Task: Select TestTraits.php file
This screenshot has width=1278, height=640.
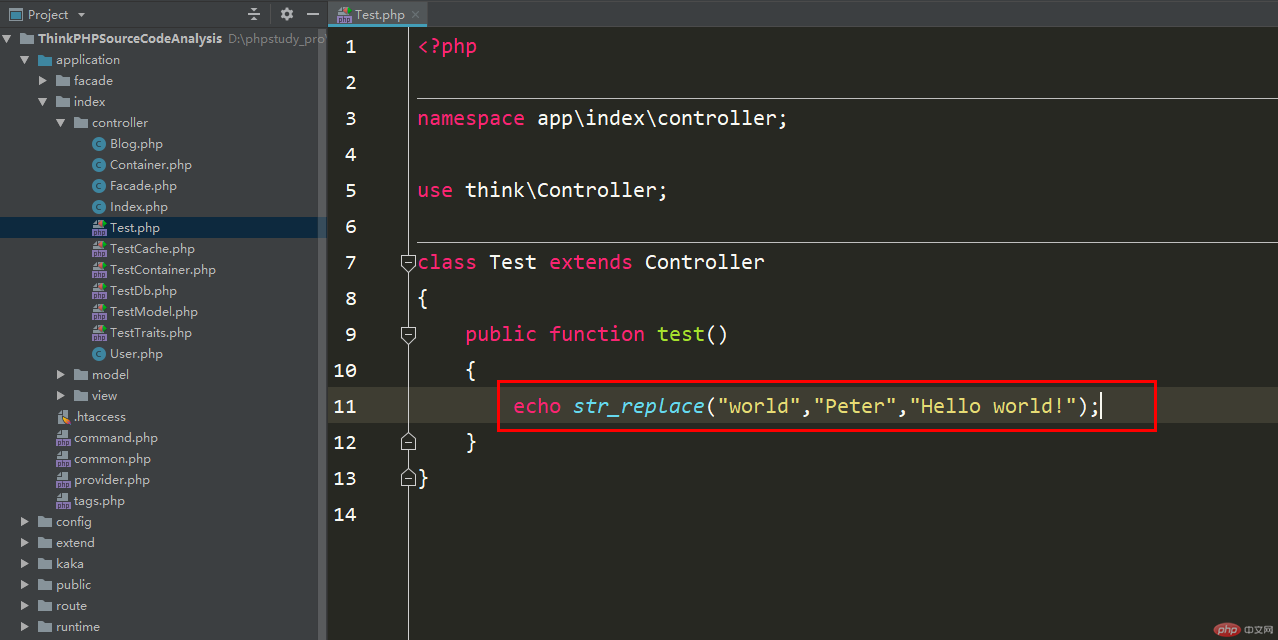Action: 151,332
